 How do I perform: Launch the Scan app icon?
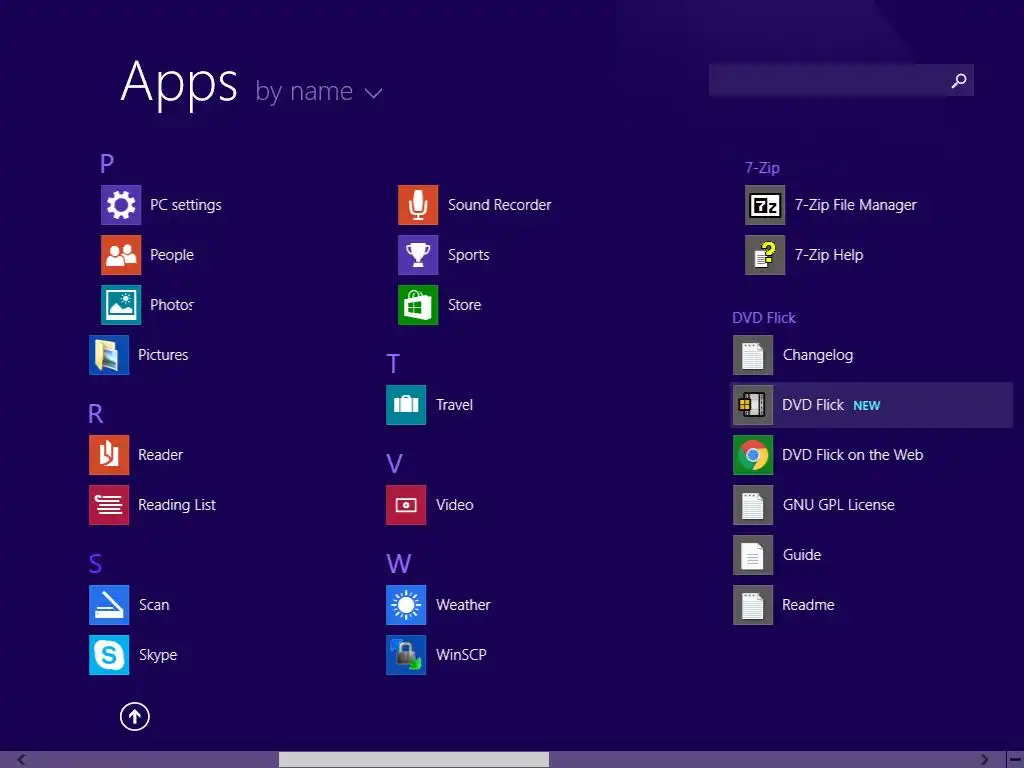(109, 605)
